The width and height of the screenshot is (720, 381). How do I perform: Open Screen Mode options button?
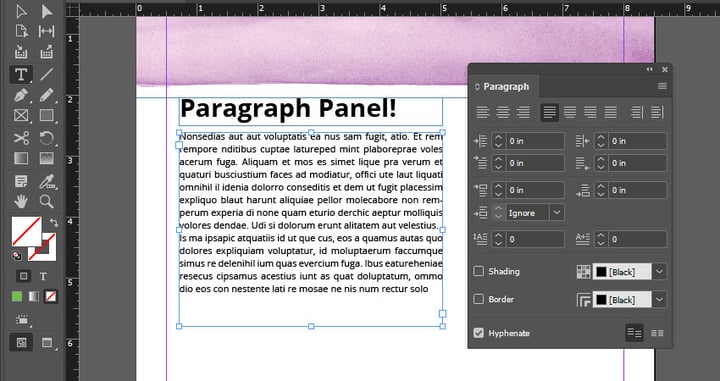click(x=46, y=342)
